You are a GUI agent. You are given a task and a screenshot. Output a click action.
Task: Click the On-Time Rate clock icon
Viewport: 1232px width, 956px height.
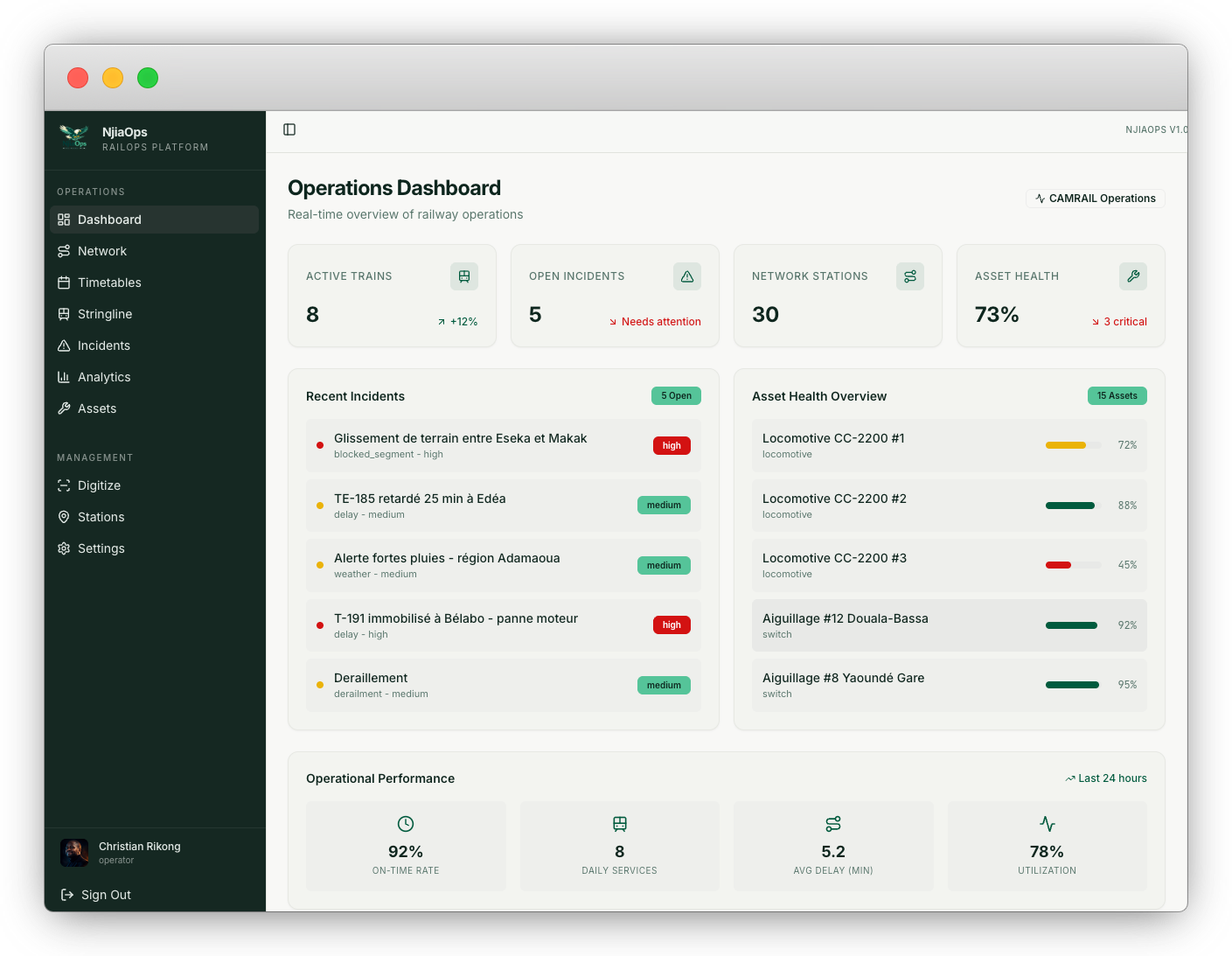click(406, 824)
